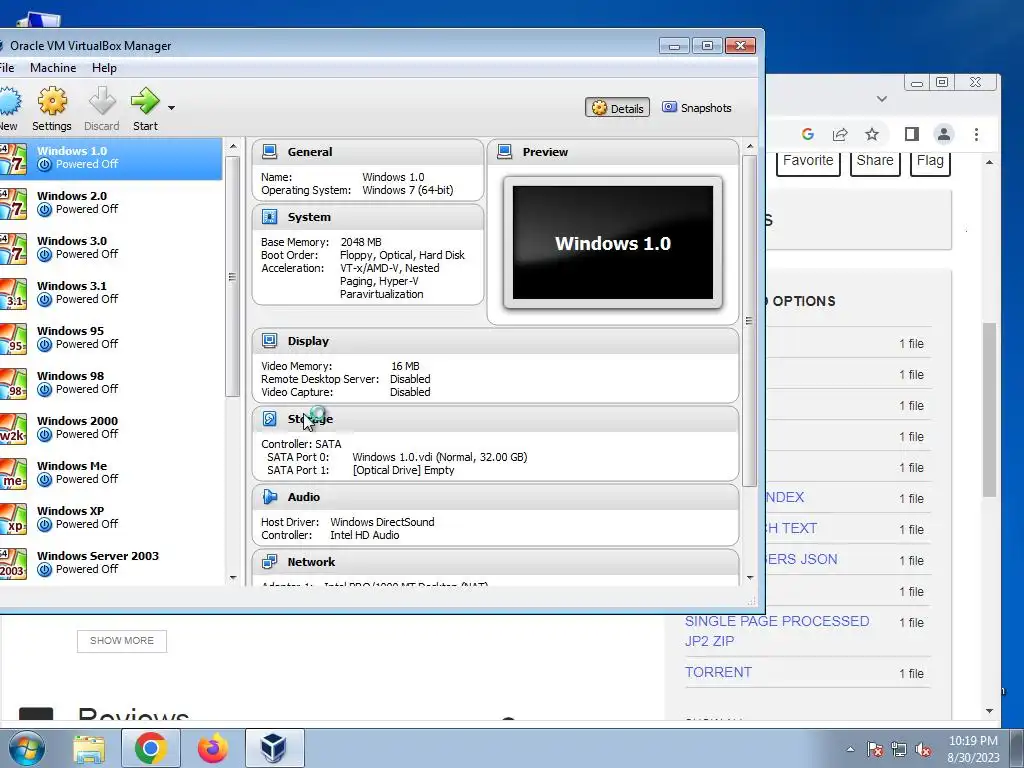The width and height of the screenshot is (1024, 768).
Task: Click the Settings gear icon in VirtualBox toolbar
Action: click(x=52, y=101)
